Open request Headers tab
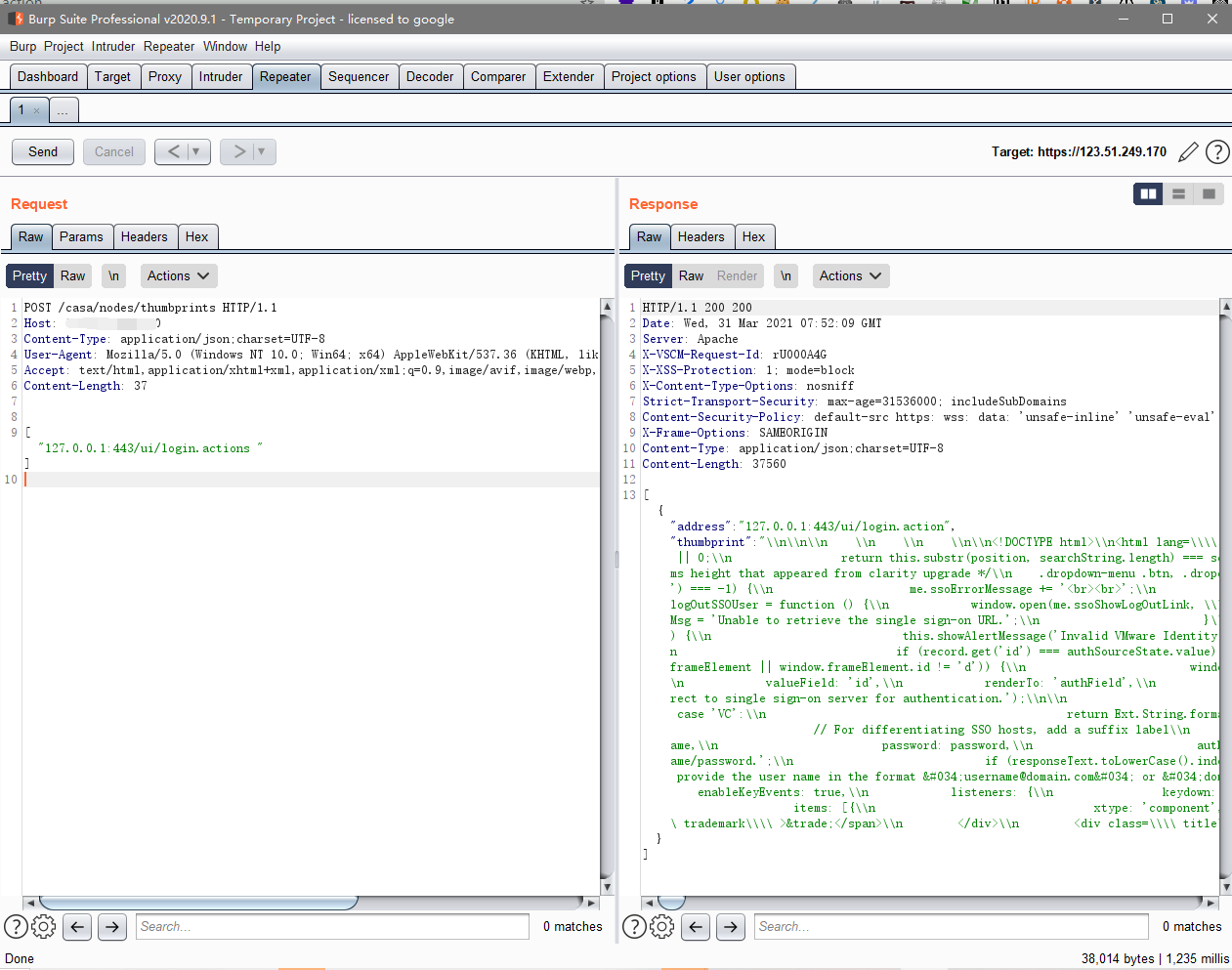This screenshot has width=1232, height=970. [145, 236]
